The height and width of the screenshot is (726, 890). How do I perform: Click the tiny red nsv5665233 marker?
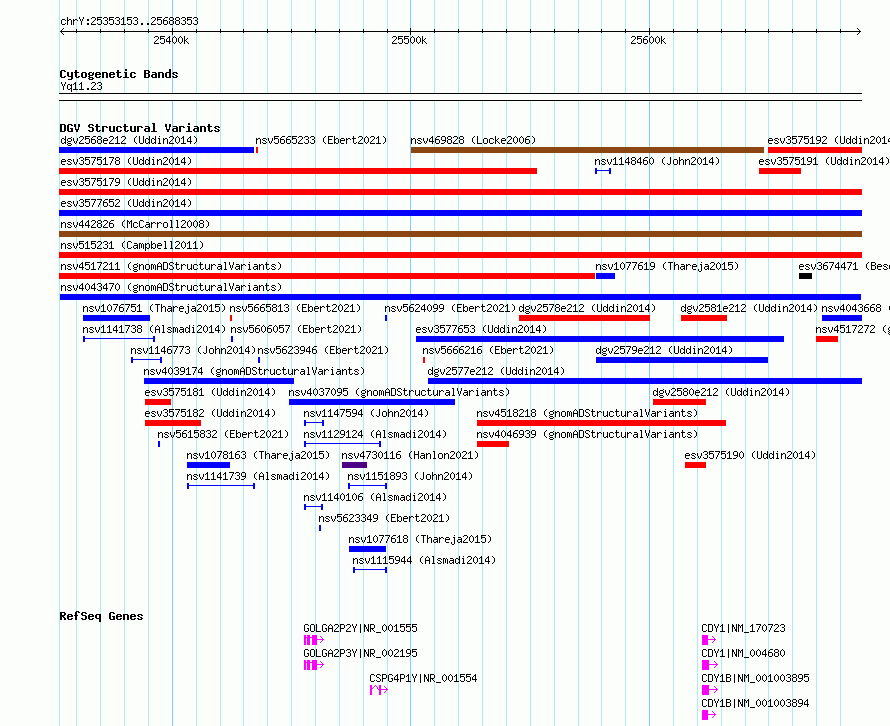[x=257, y=150]
